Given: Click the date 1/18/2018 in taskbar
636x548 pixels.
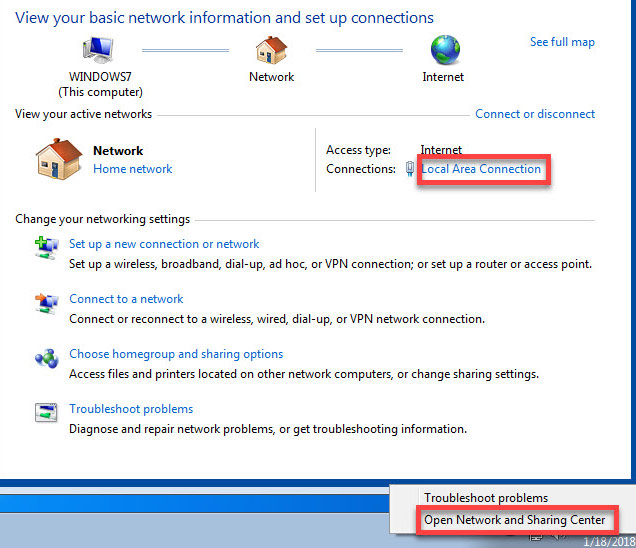Looking at the screenshot, I should (x=609, y=542).
